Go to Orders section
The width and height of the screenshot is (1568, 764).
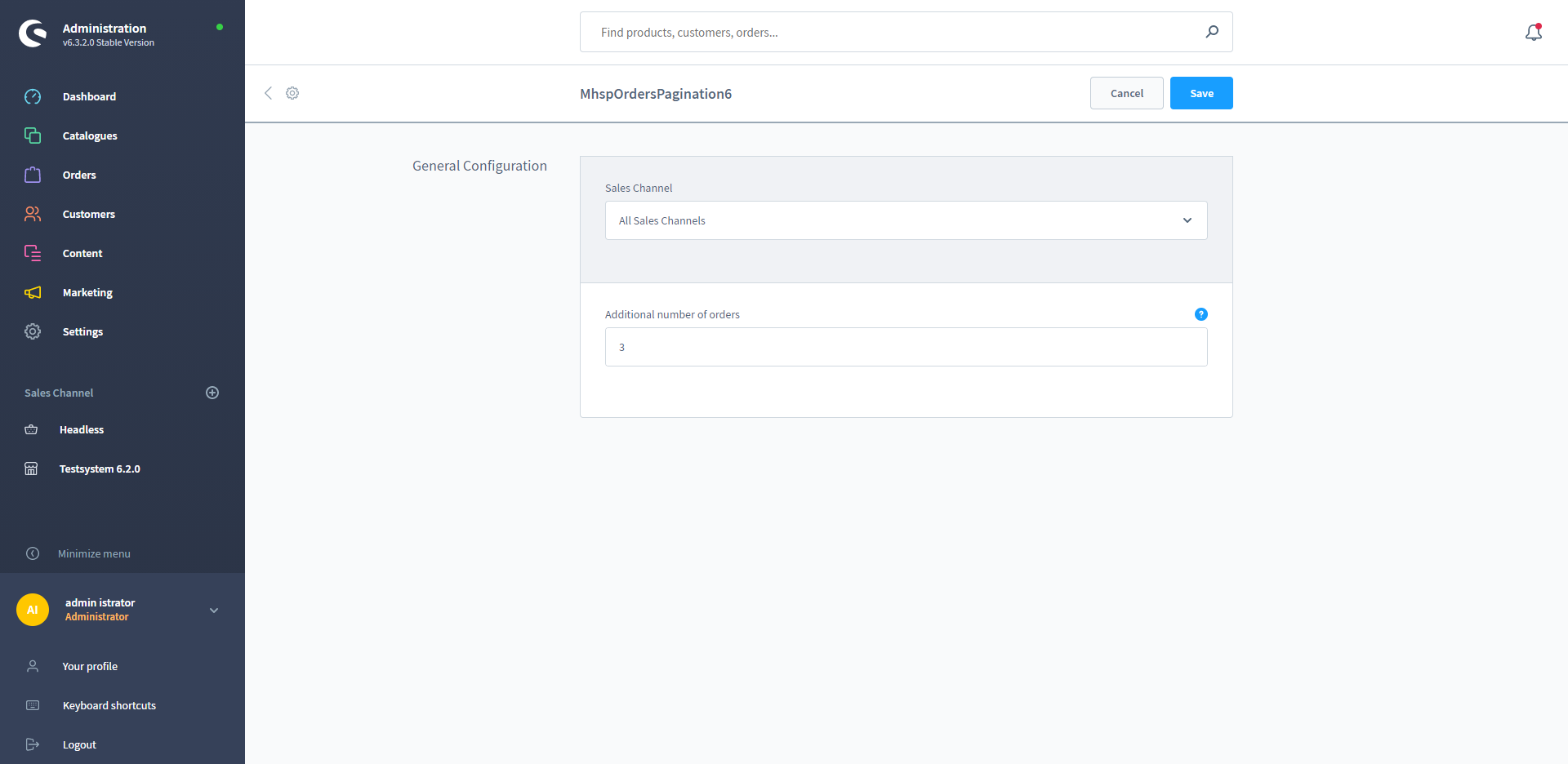79,175
